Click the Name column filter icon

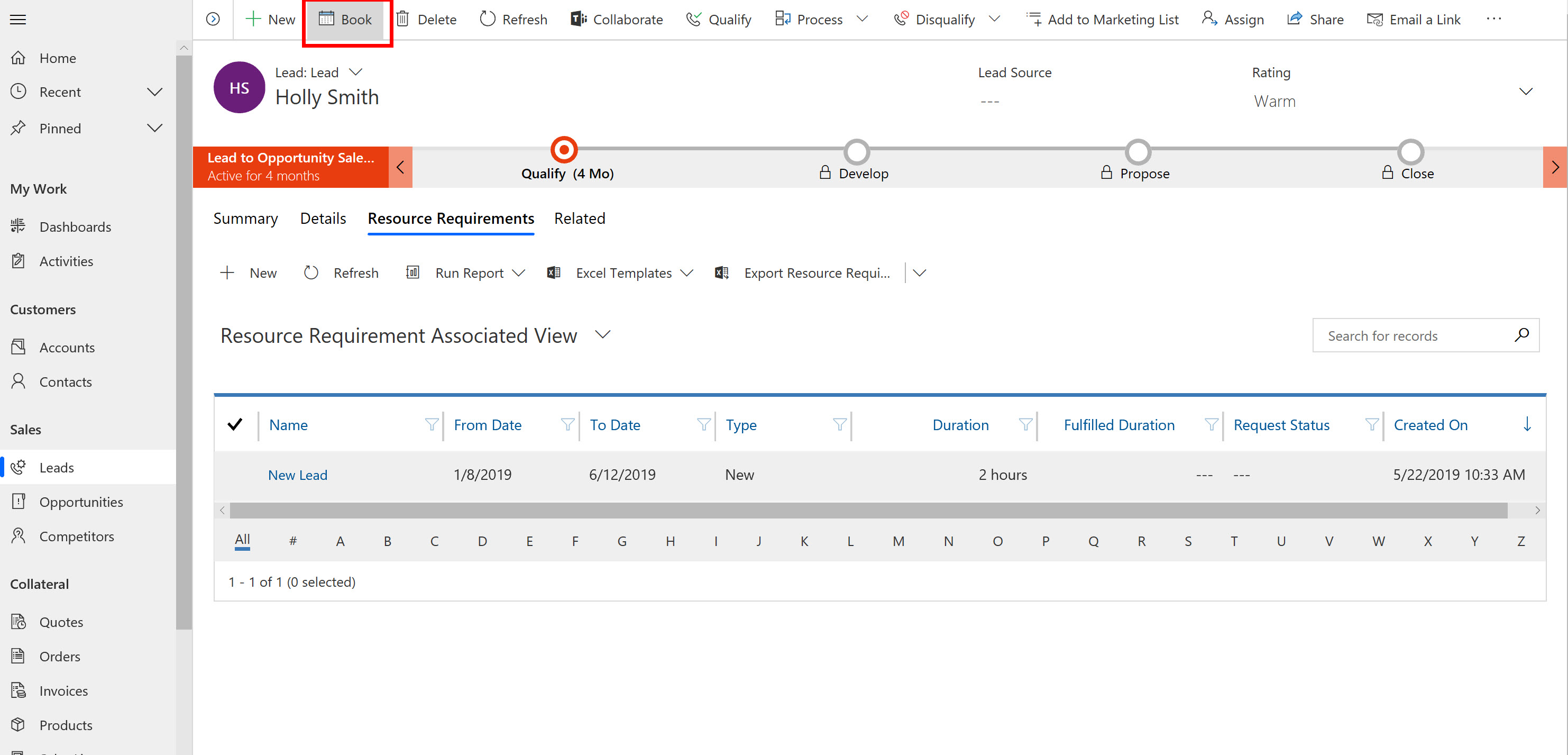coord(432,424)
